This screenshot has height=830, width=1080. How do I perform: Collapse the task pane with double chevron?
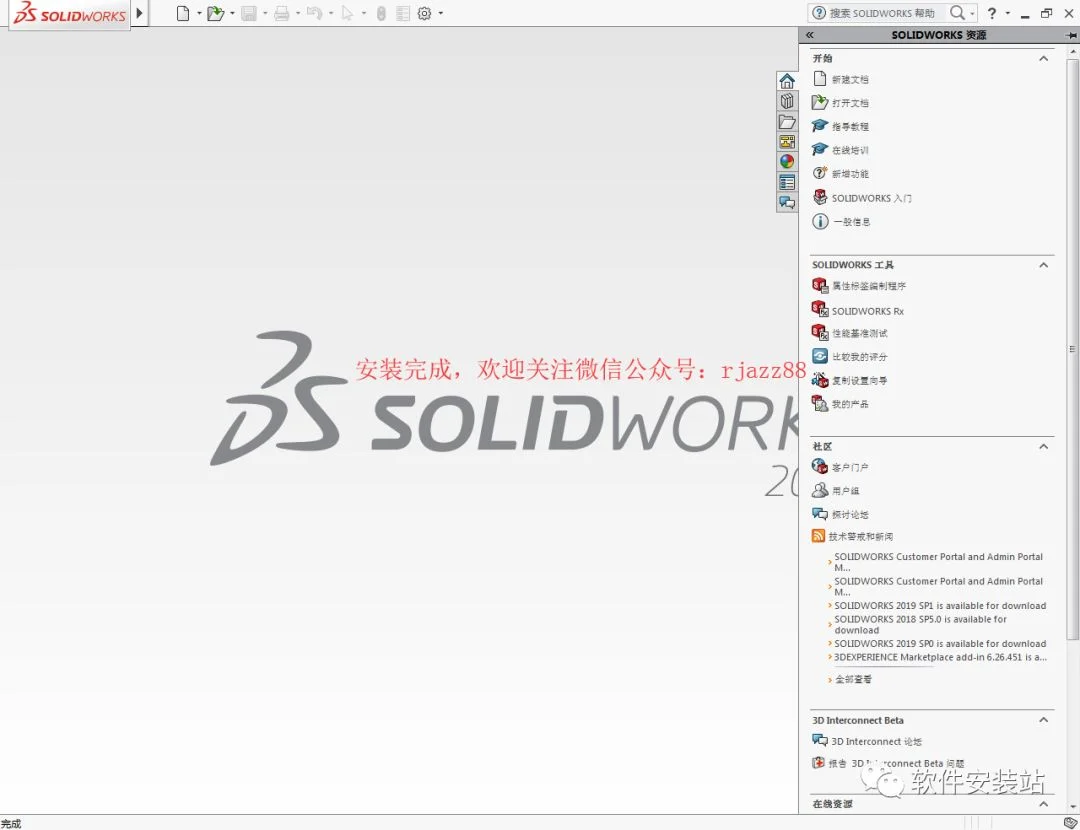click(x=810, y=35)
